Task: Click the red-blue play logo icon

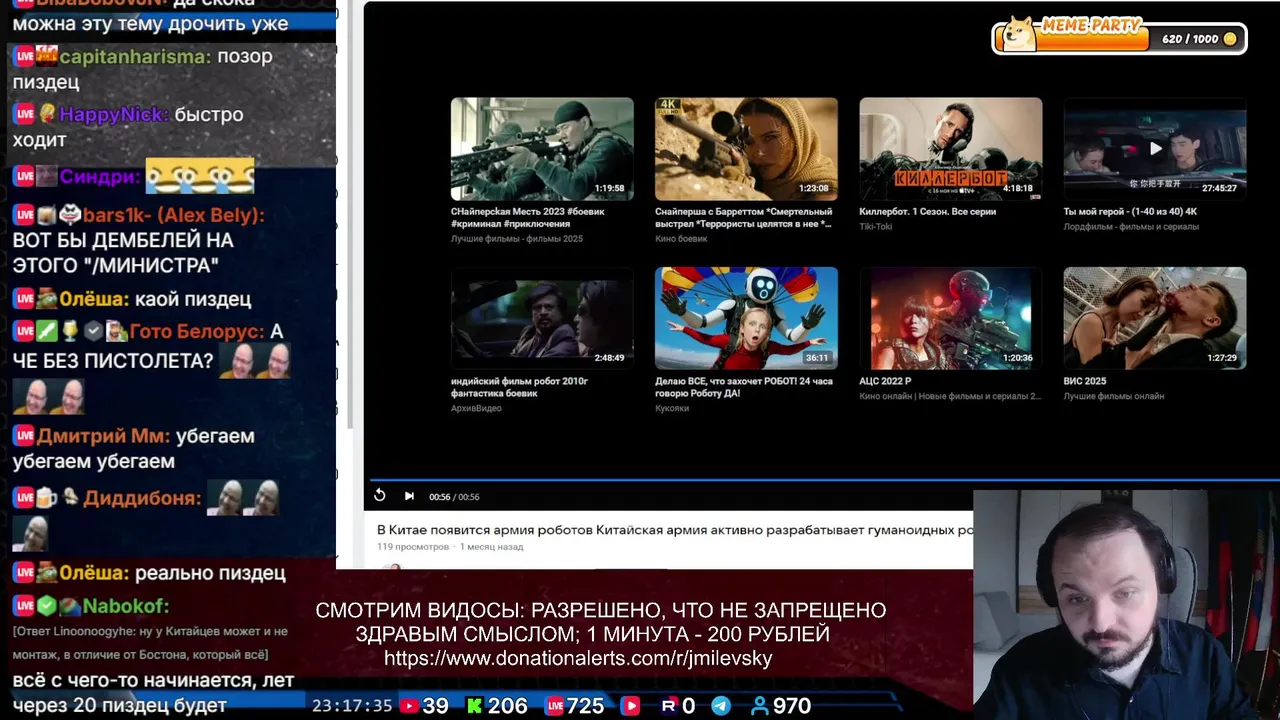Action: tap(630, 706)
